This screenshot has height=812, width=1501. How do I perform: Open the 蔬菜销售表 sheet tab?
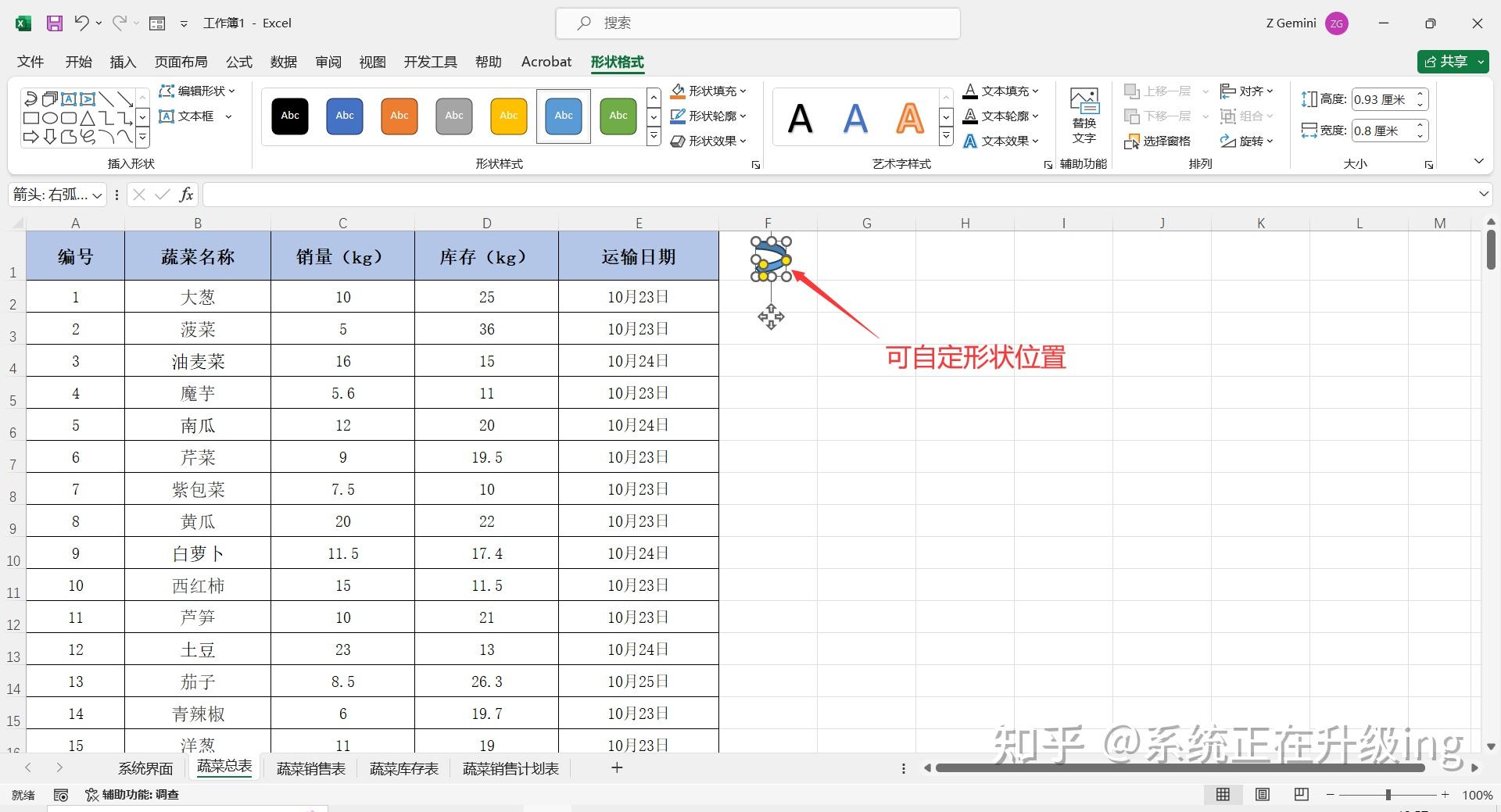pyautogui.click(x=311, y=769)
